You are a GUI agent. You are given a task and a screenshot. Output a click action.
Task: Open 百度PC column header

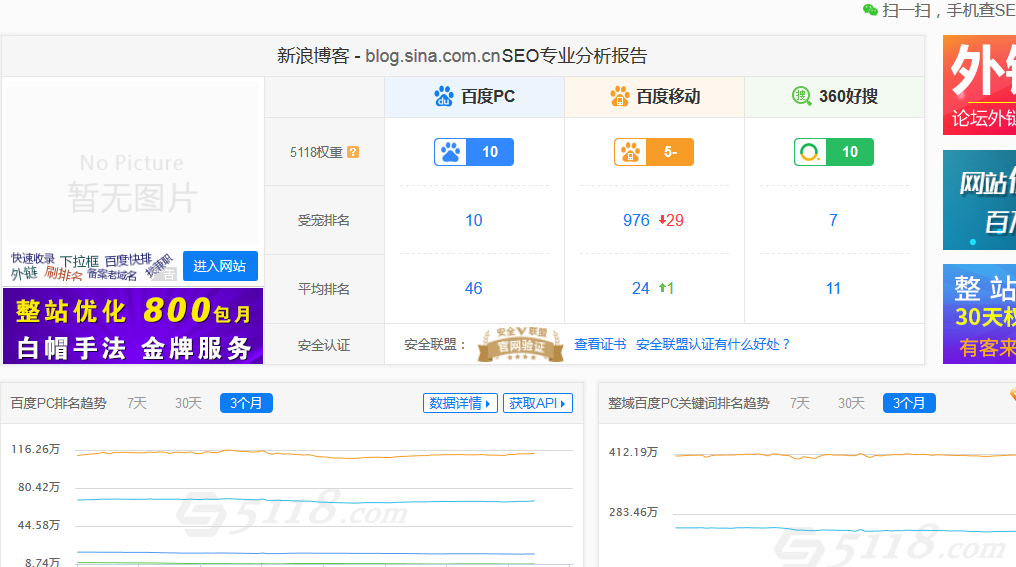tap(474, 97)
